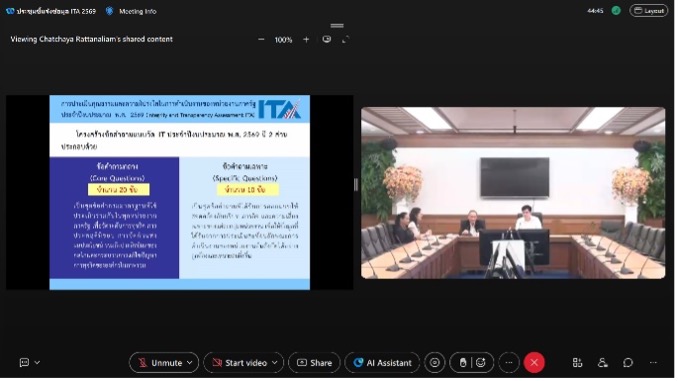678x381 pixels.
Task: Click "Viewing Chatchaya Rattanaliam's shared content" label
Action: coord(92,39)
